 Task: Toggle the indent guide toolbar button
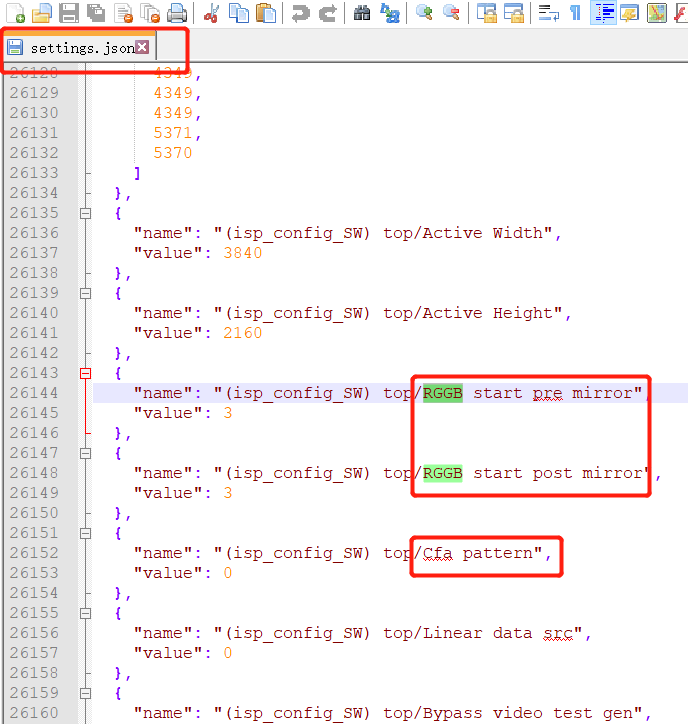pyautogui.click(x=603, y=13)
